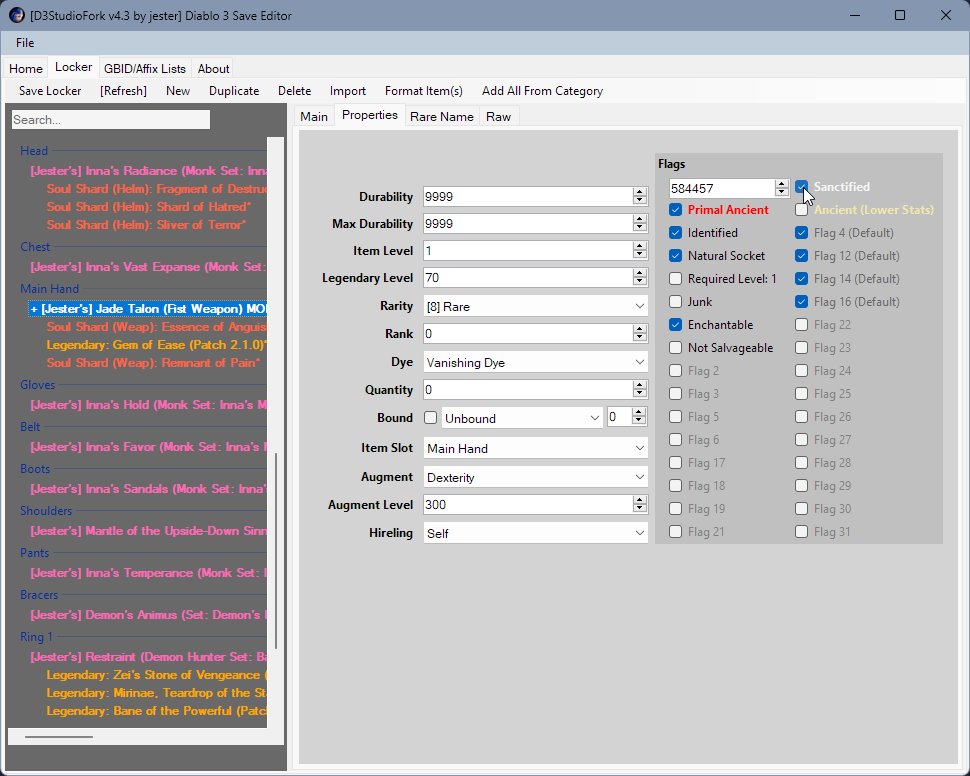
Task: Increase the Flags value with up arrow
Action: (782, 184)
